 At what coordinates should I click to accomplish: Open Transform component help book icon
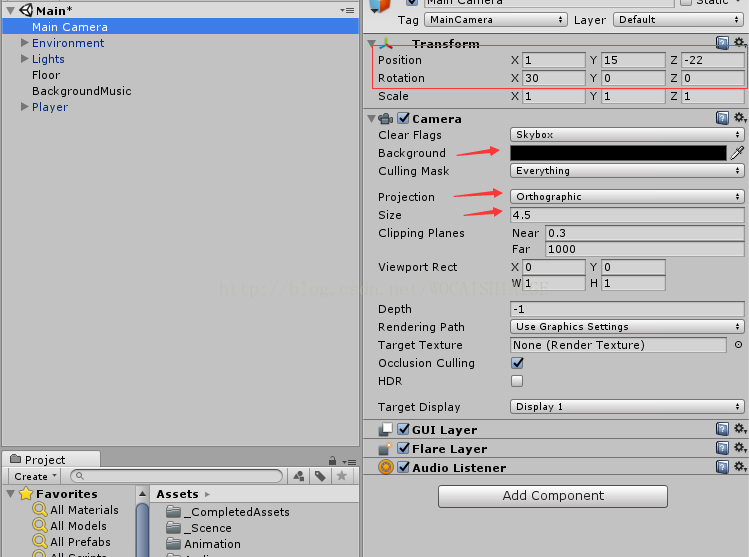point(722,43)
